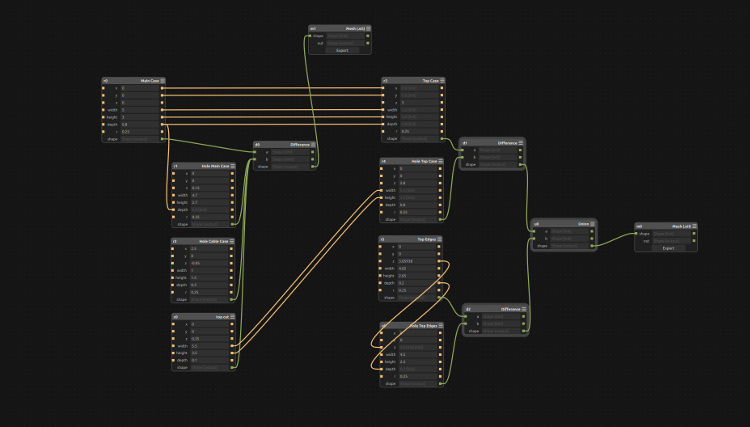Edit the width field of Top Edges
The height and width of the screenshot is (427, 750).
(x=417, y=268)
